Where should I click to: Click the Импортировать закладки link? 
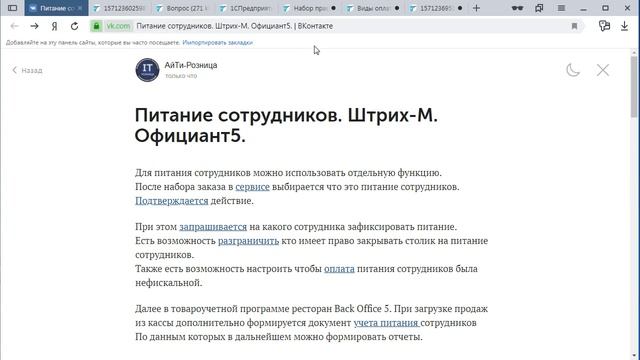tap(218, 42)
